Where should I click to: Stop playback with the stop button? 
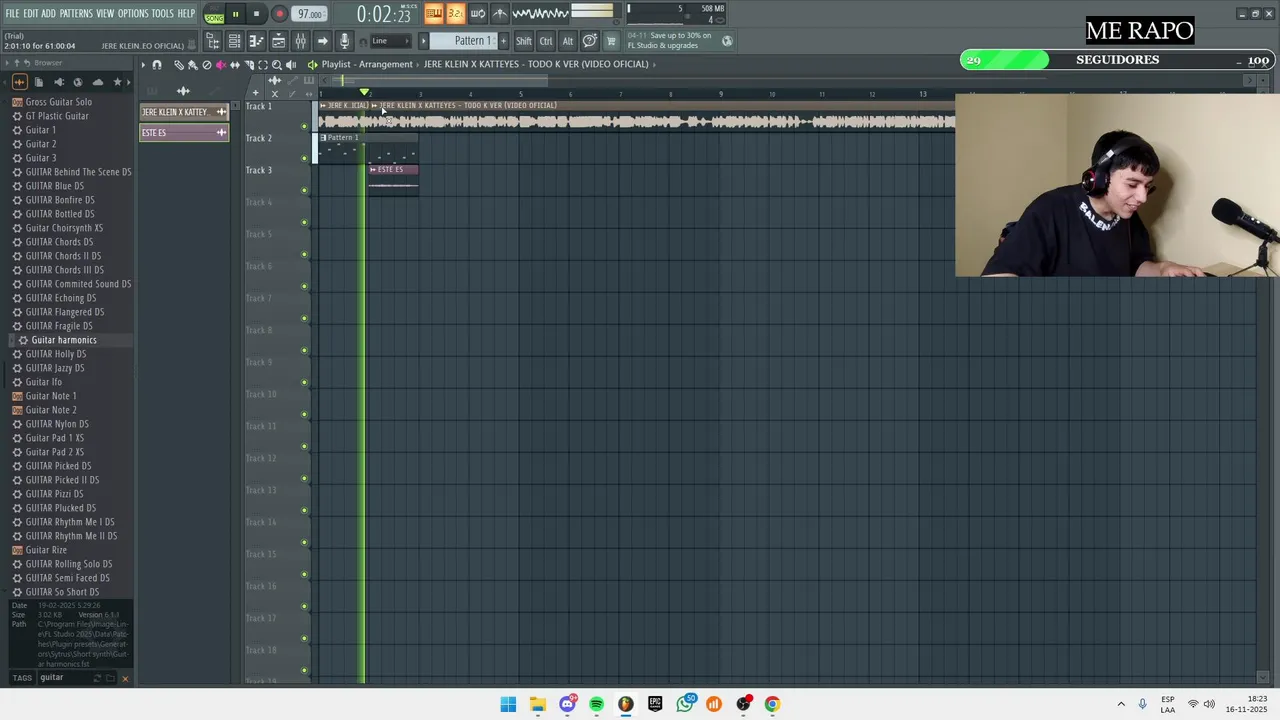(x=256, y=14)
